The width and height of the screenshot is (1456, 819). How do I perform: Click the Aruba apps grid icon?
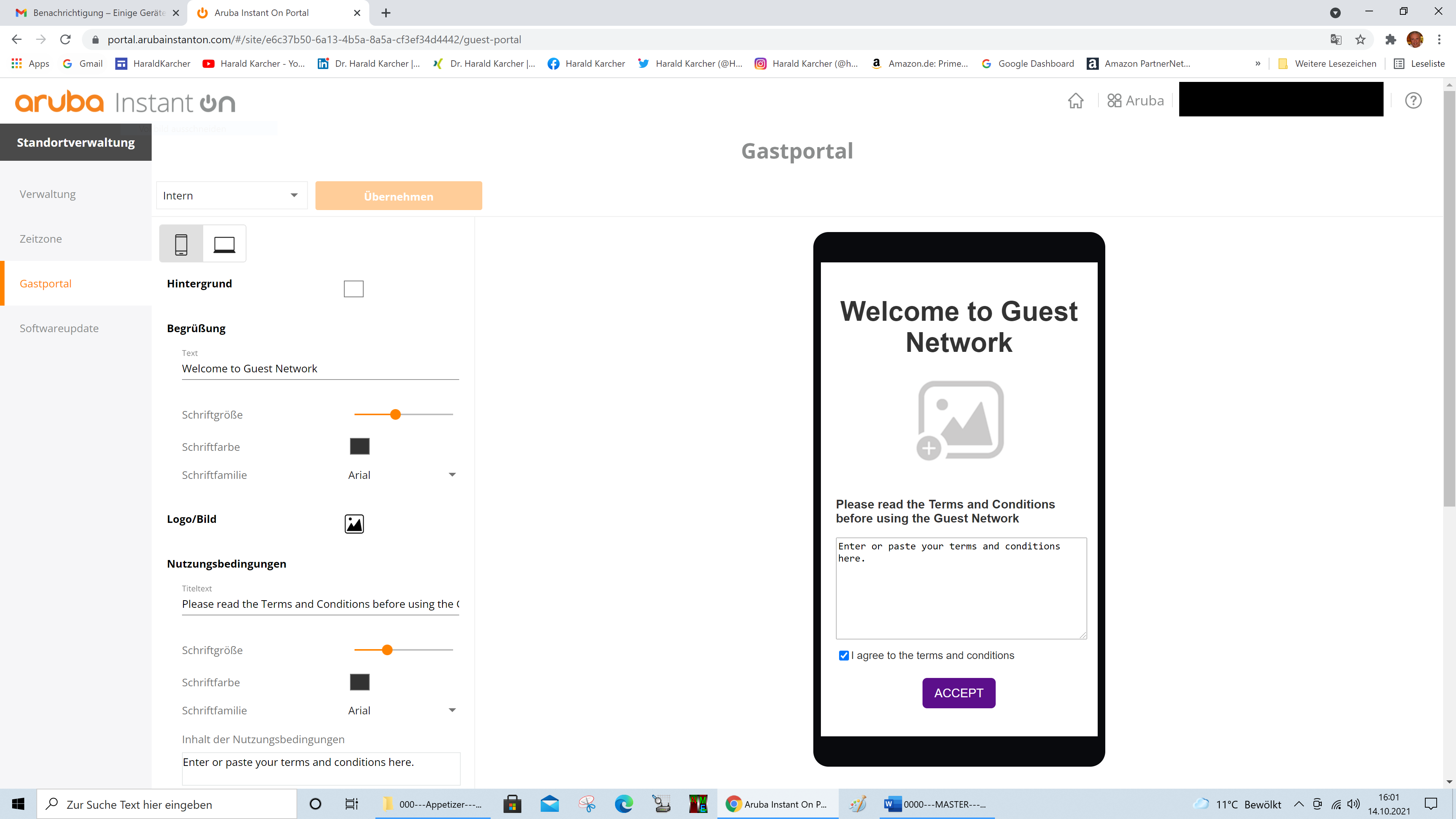coord(1114,100)
